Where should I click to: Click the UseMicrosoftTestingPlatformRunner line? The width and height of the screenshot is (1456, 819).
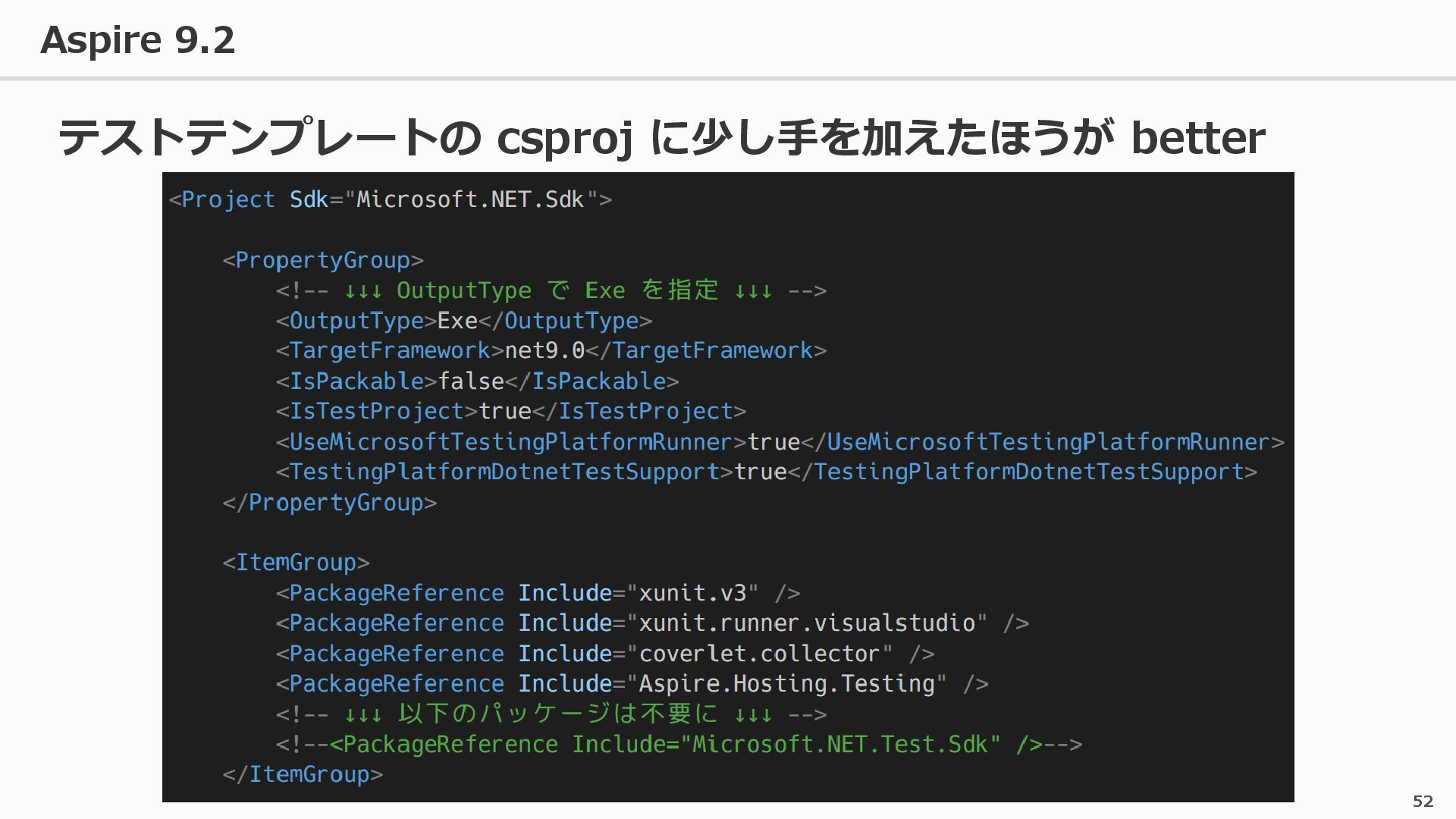point(780,441)
